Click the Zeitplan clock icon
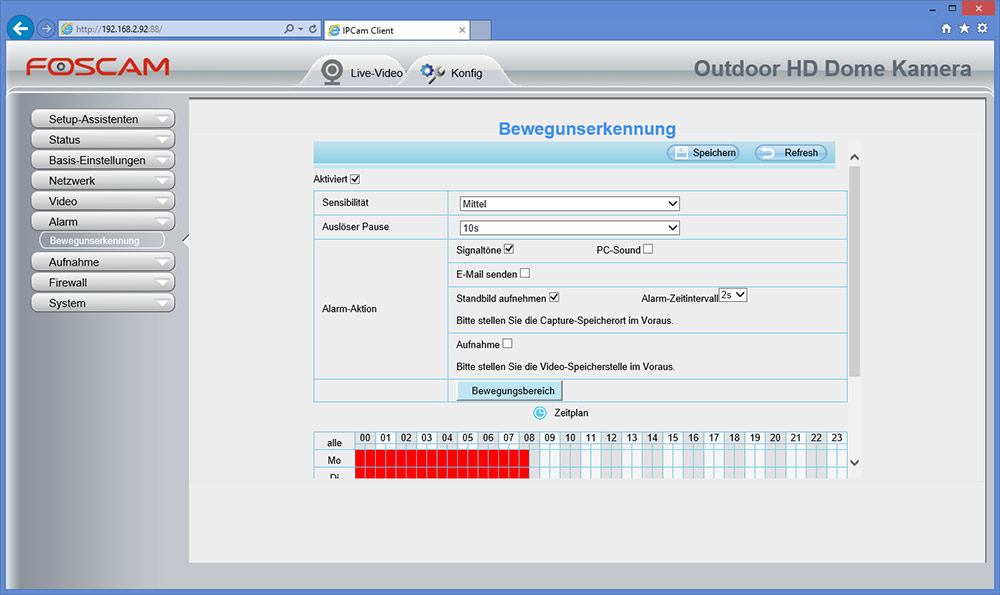This screenshot has width=1000, height=595. [540, 412]
